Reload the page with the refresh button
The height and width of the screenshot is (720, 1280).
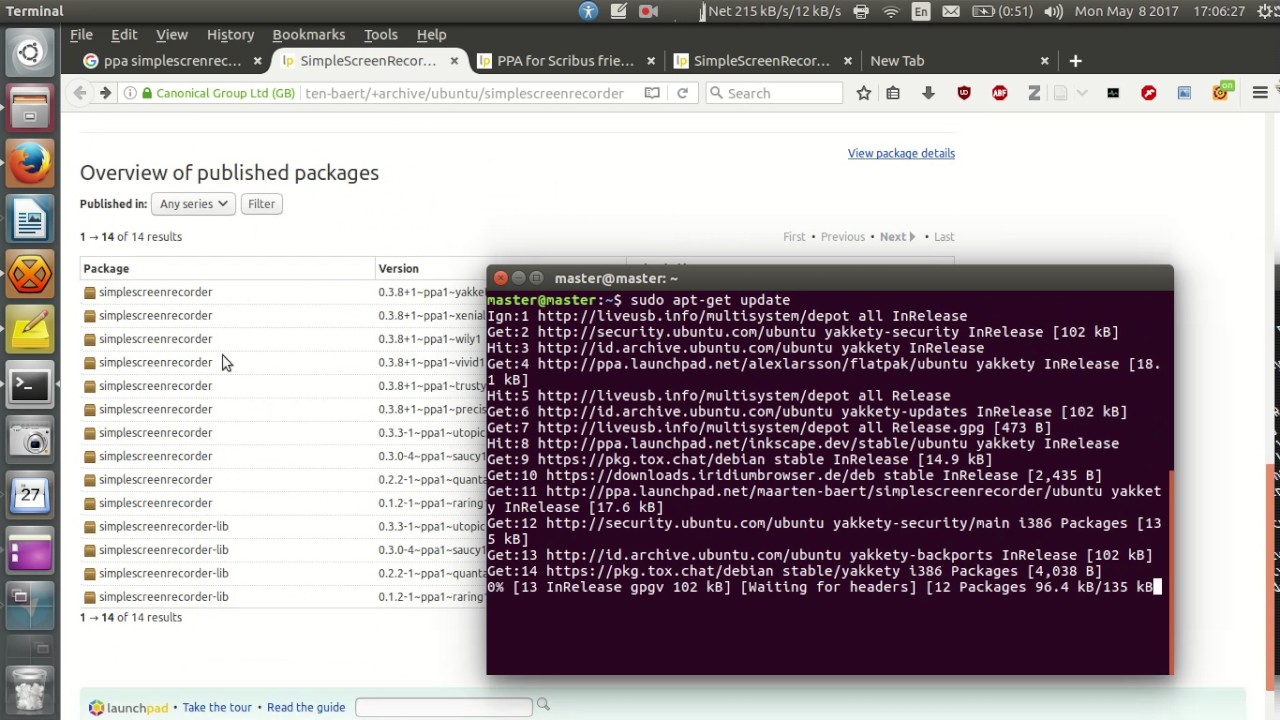[682, 93]
